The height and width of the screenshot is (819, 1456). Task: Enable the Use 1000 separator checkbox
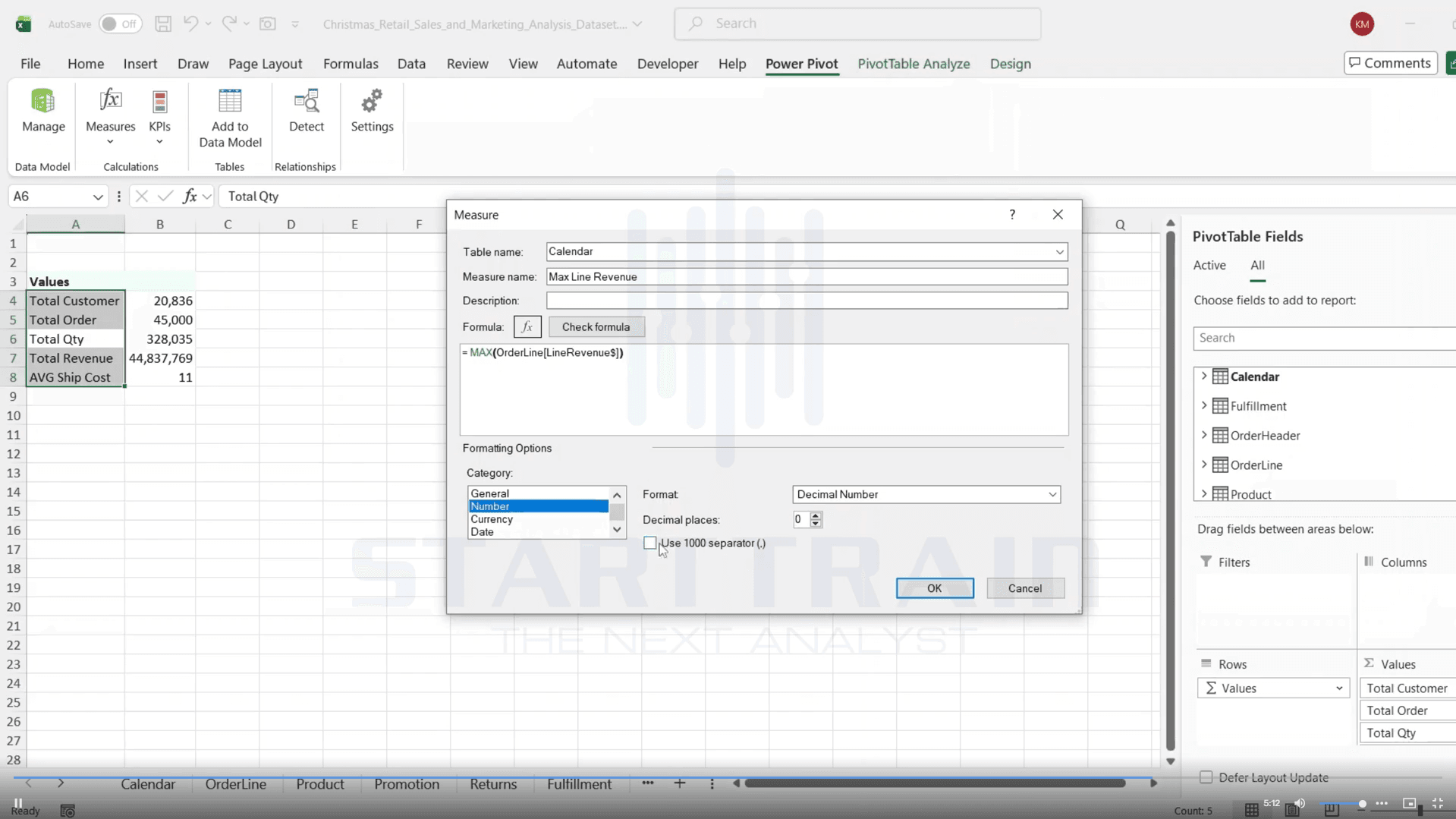(x=649, y=543)
